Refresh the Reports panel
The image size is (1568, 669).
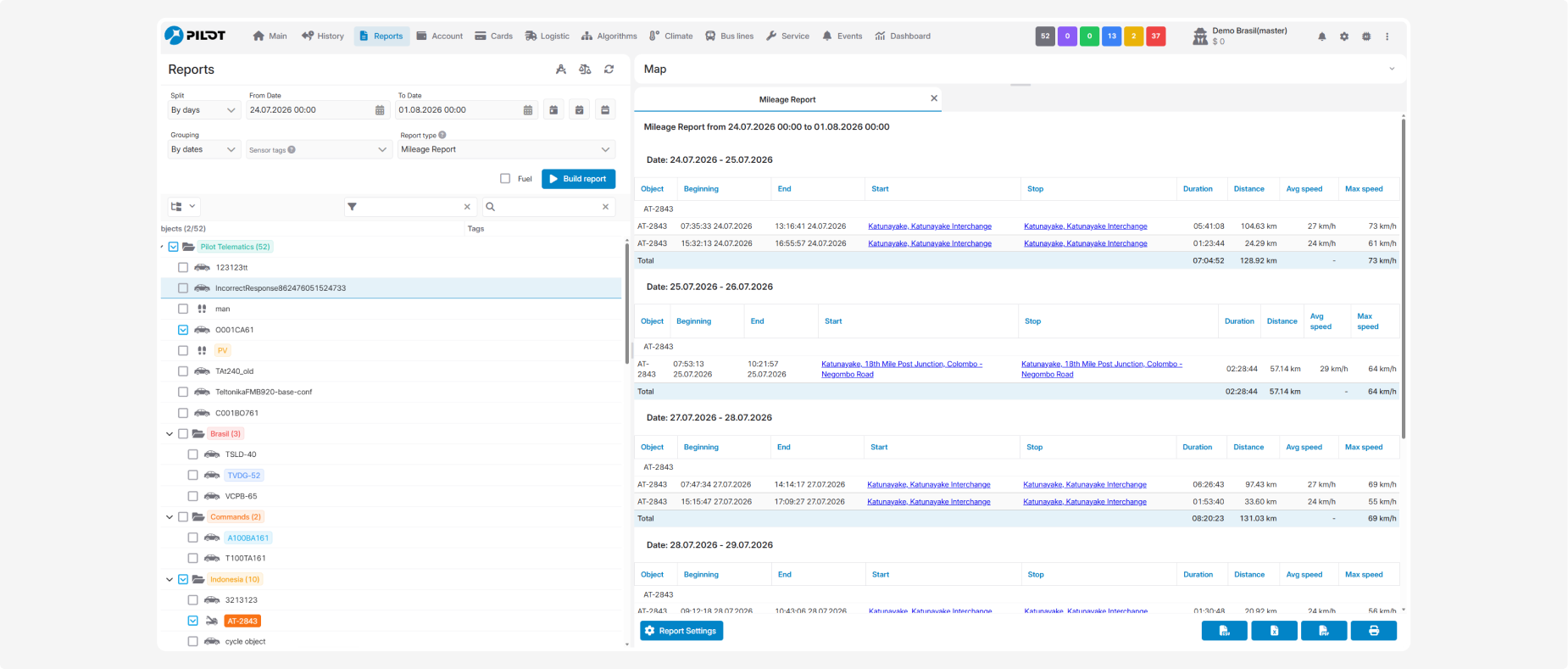609,70
